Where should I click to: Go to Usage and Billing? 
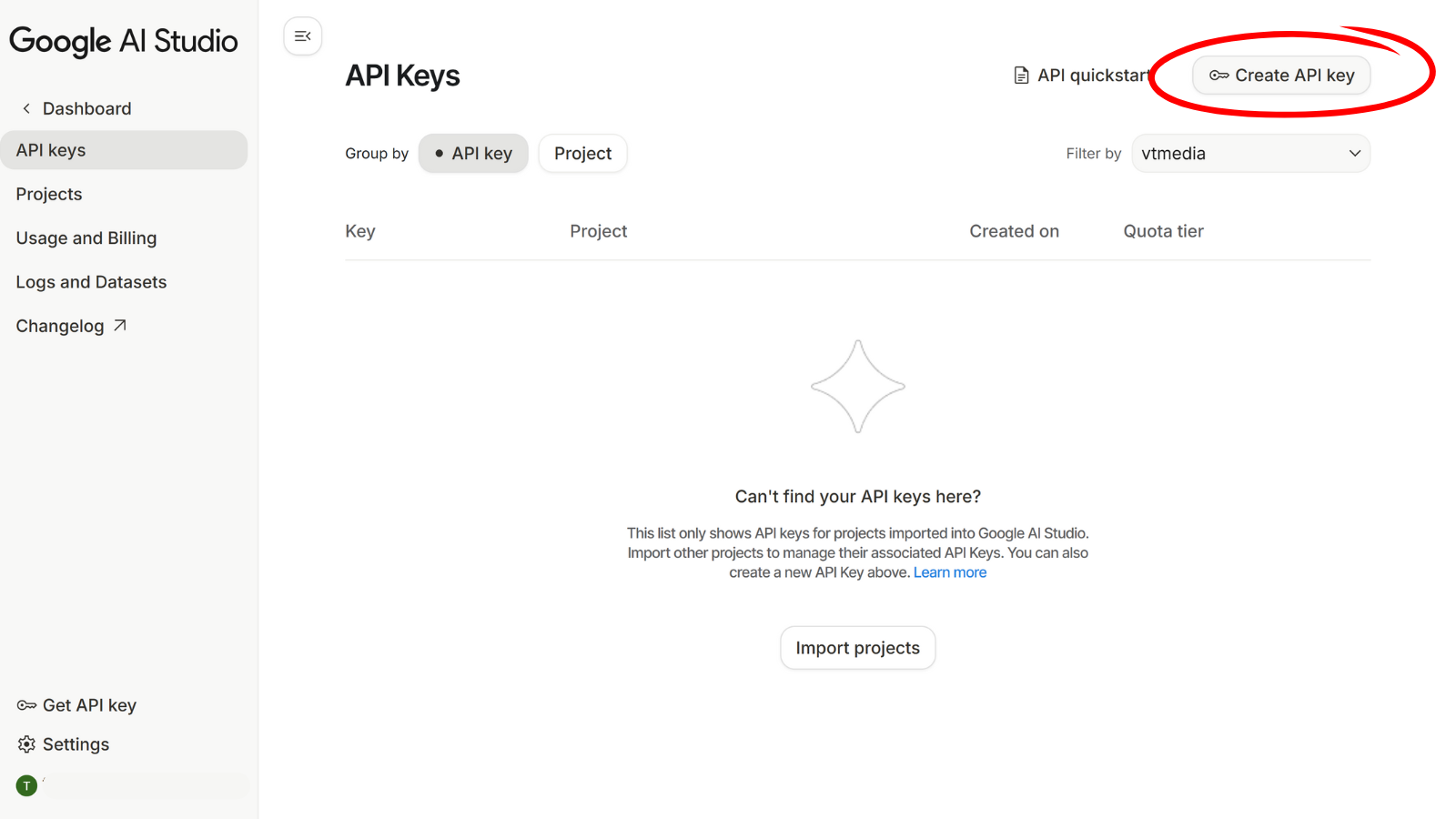pyautogui.click(x=86, y=238)
